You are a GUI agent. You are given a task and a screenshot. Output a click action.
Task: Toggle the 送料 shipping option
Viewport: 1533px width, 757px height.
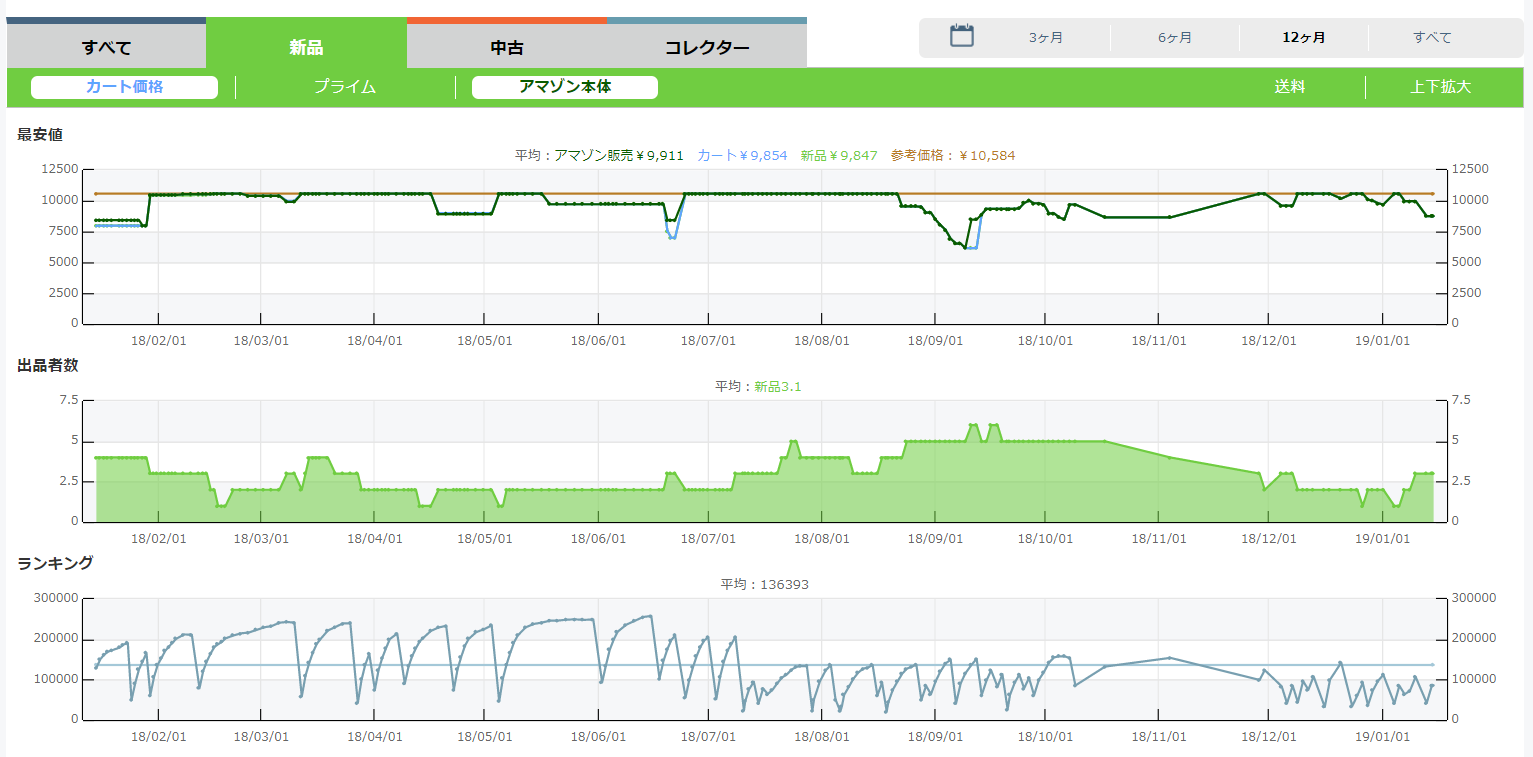click(x=1290, y=87)
